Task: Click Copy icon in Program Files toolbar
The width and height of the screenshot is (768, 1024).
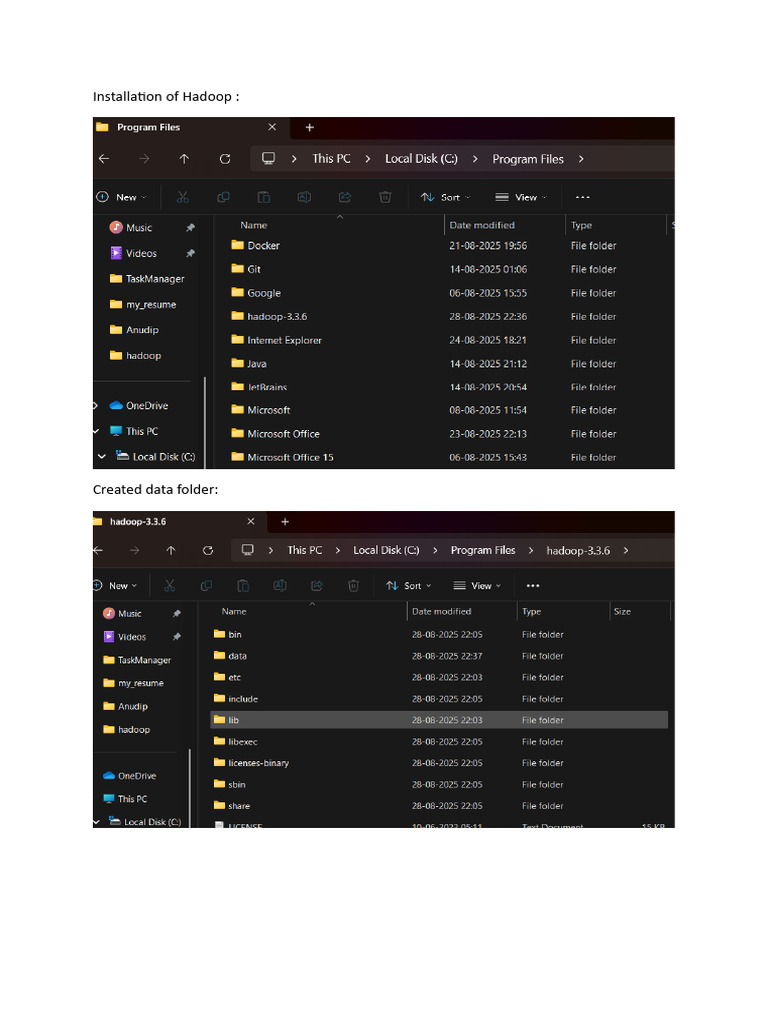Action: (x=223, y=197)
